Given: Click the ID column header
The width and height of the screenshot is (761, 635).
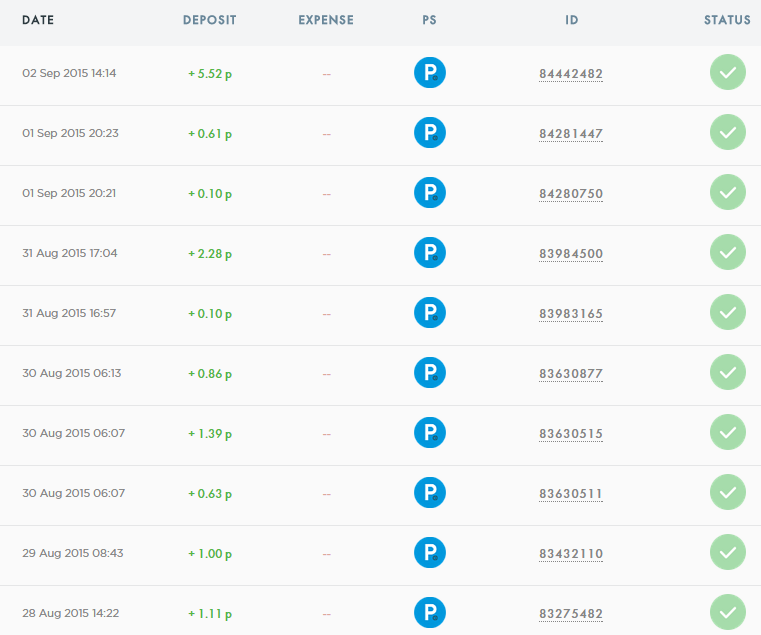Looking at the screenshot, I should [571, 20].
